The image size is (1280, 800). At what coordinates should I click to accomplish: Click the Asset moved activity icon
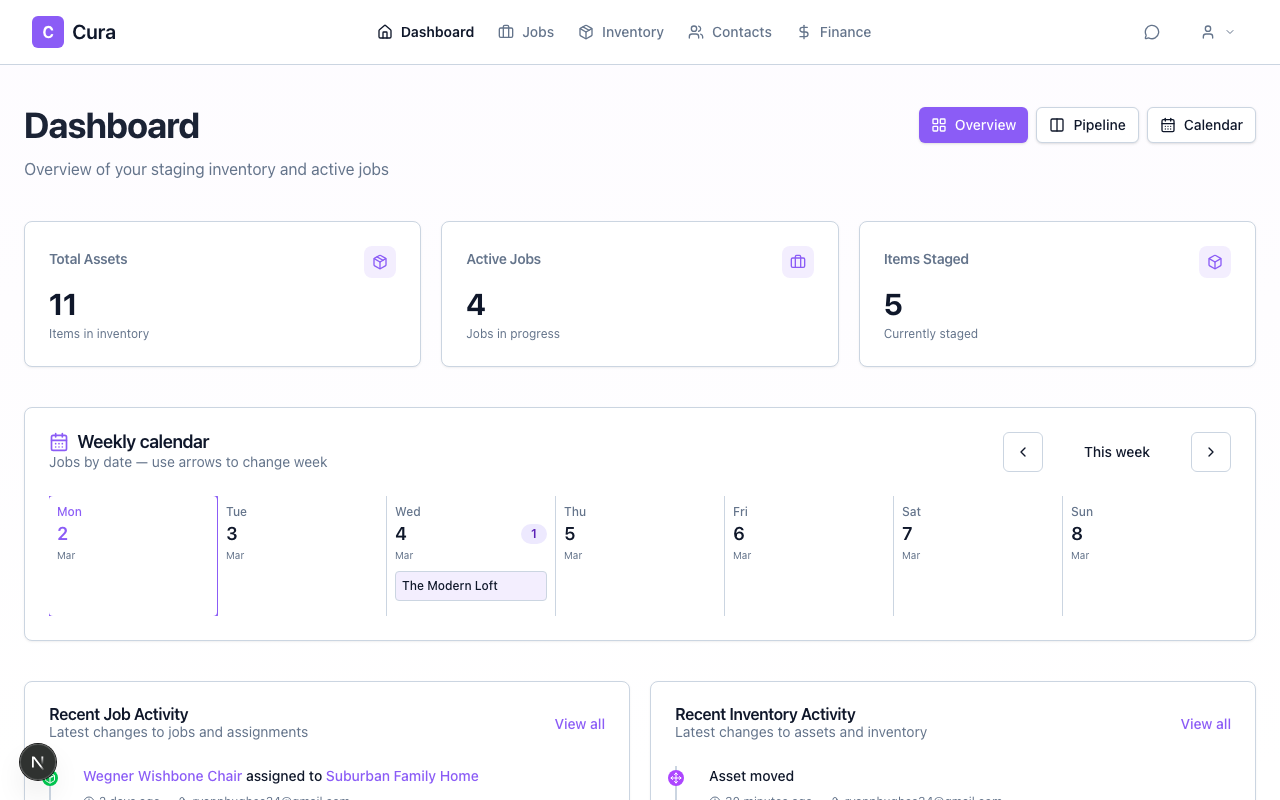point(676,777)
